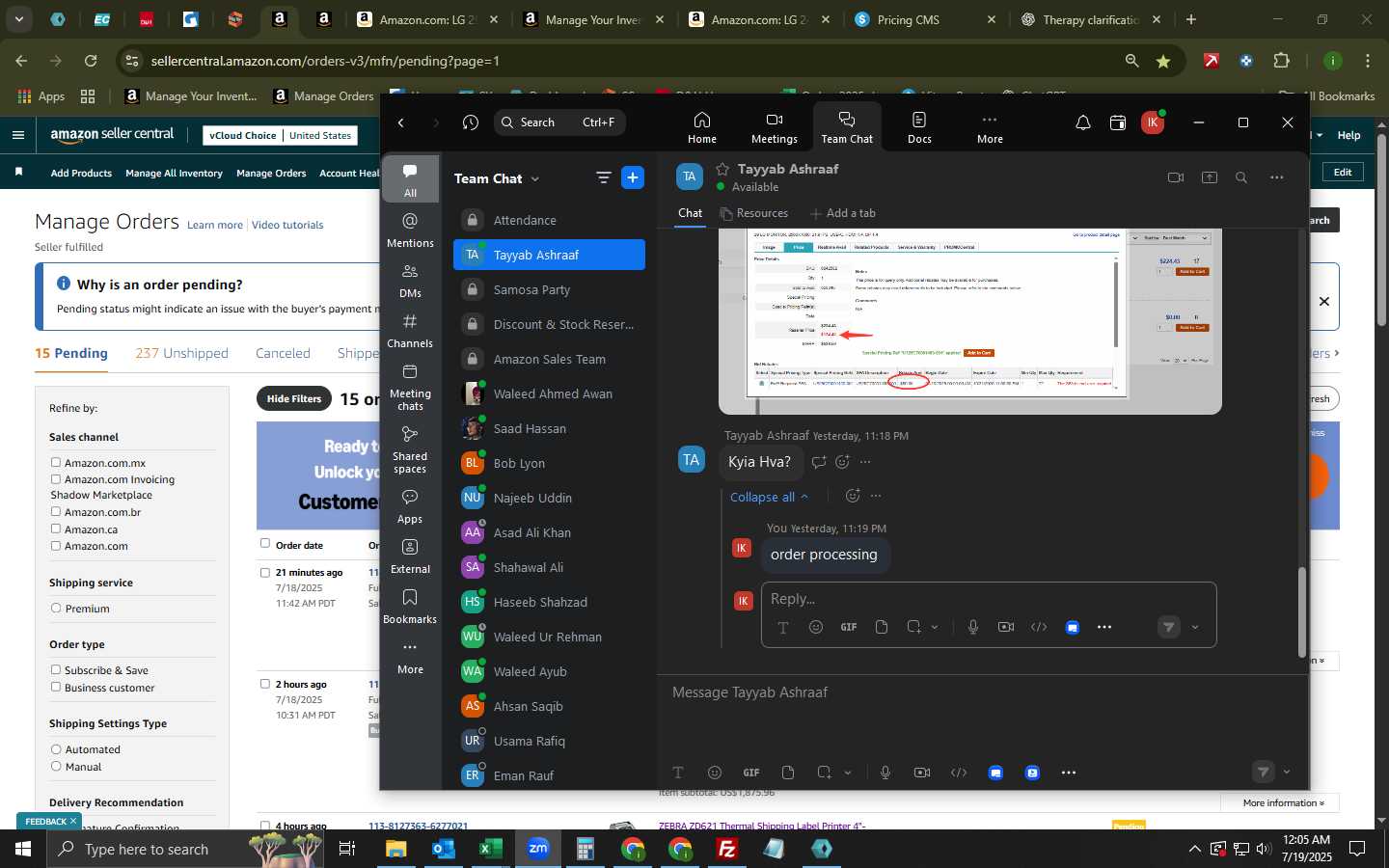This screenshot has width=1389, height=868.
Task: Open Chrome tab search dropdown
Action: [x=18, y=19]
